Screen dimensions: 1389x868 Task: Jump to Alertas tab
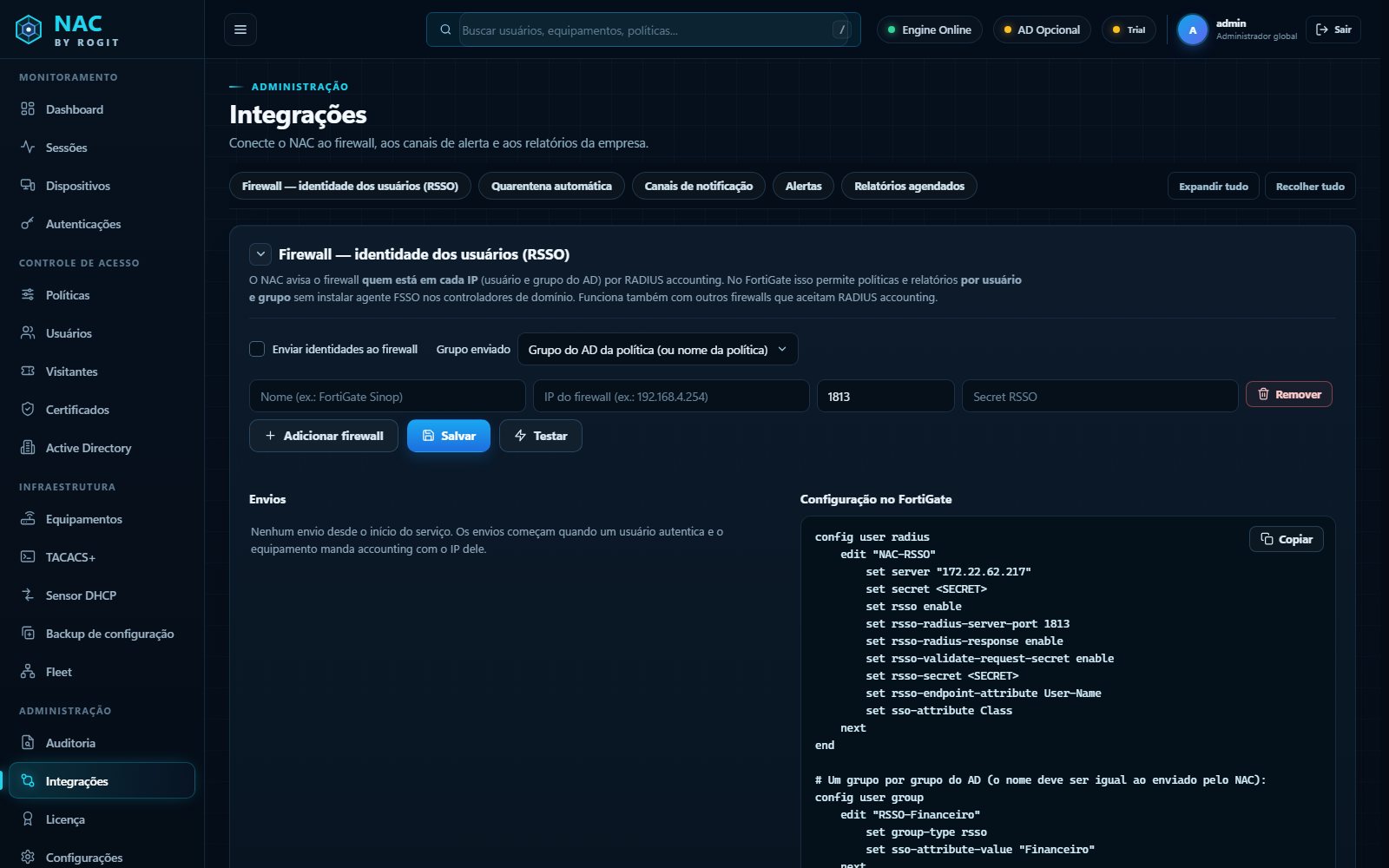click(803, 186)
